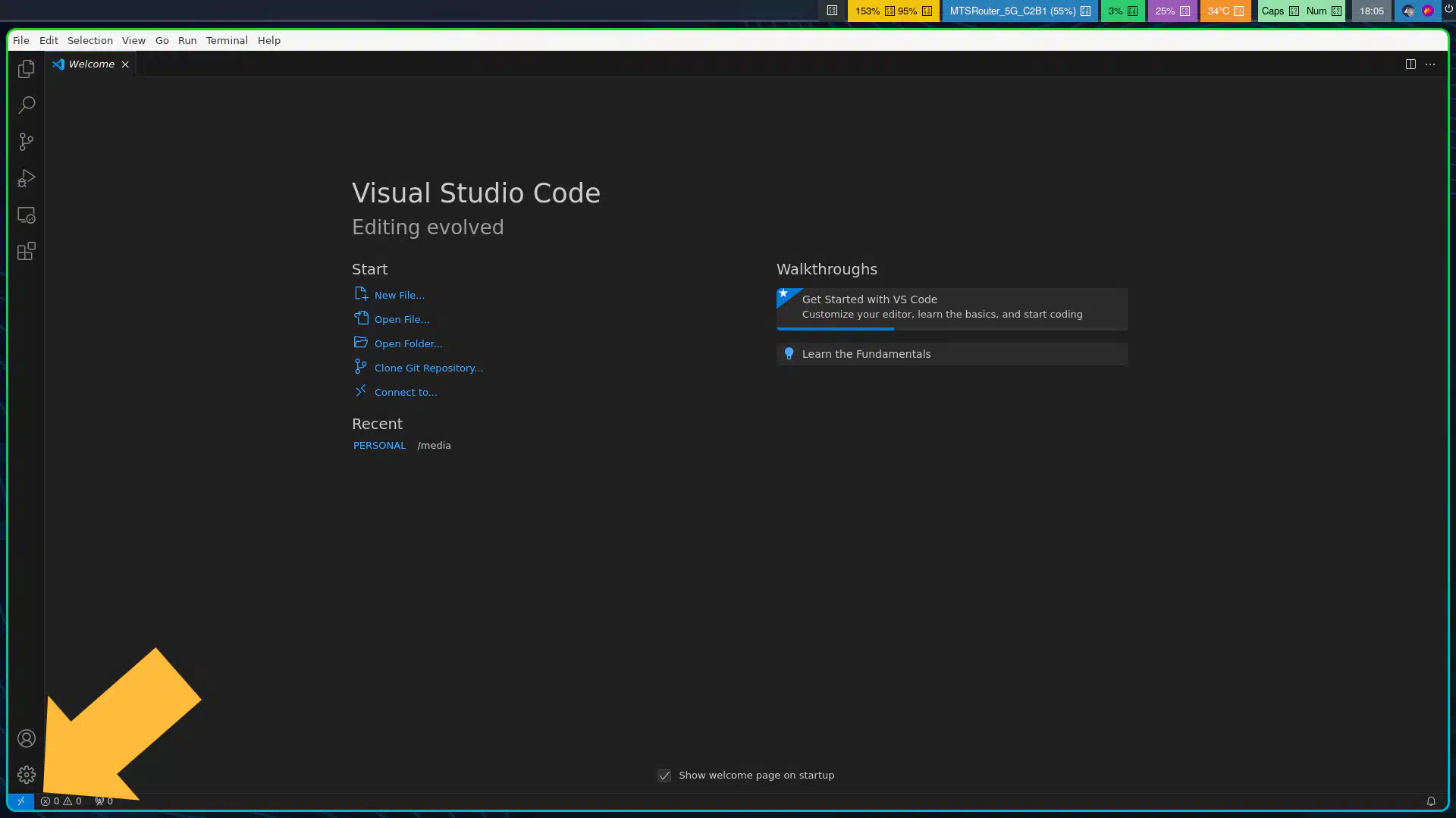This screenshot has height=818, width=1456.
Task: Open the Extensions view
Action: click(x=27, y=252)
